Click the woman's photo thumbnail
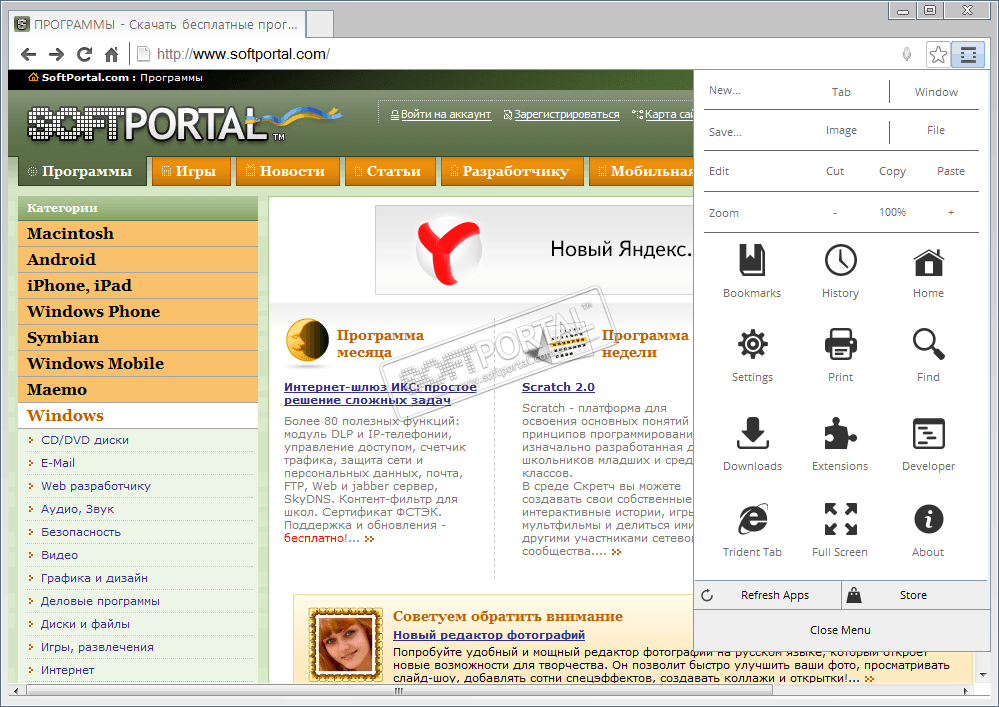Screen dimensions: 999x707 click(x=346, y=645)
